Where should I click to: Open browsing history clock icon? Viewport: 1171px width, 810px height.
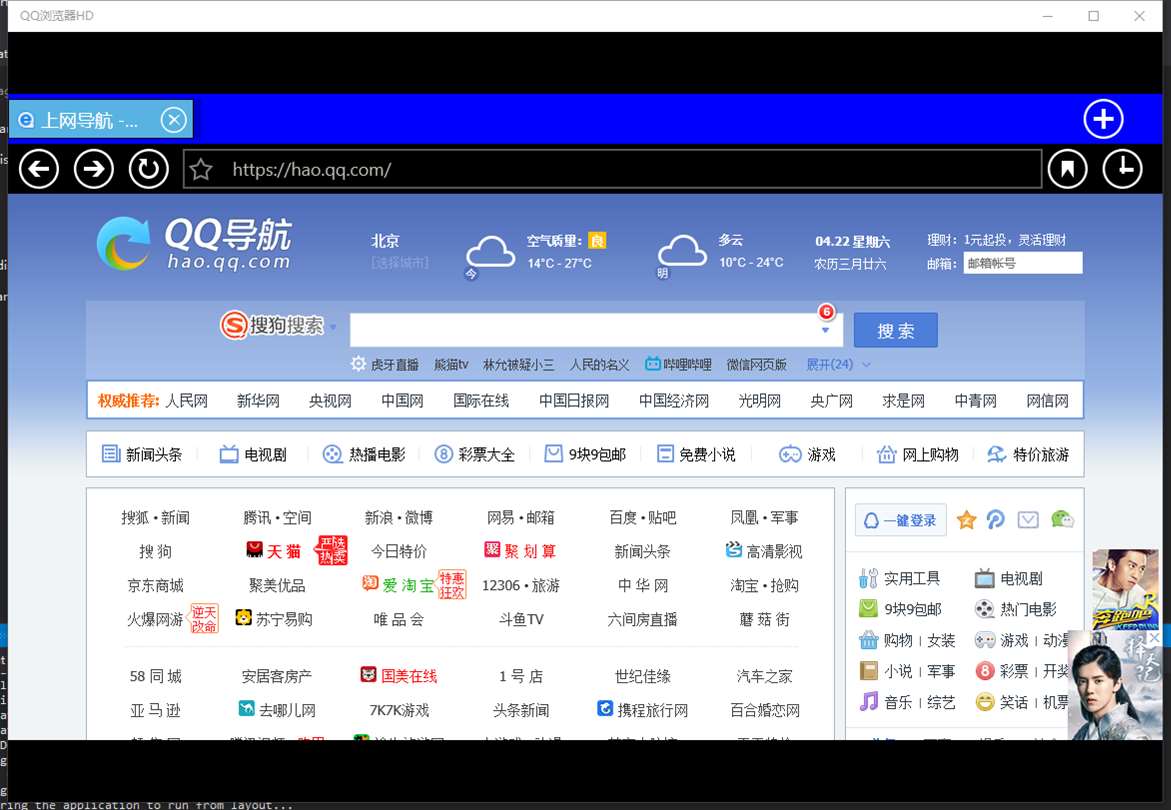point(1122,169)
